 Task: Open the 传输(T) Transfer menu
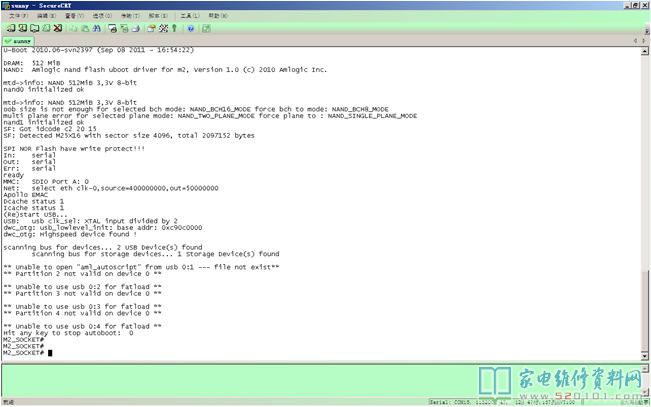pos(130,16)
